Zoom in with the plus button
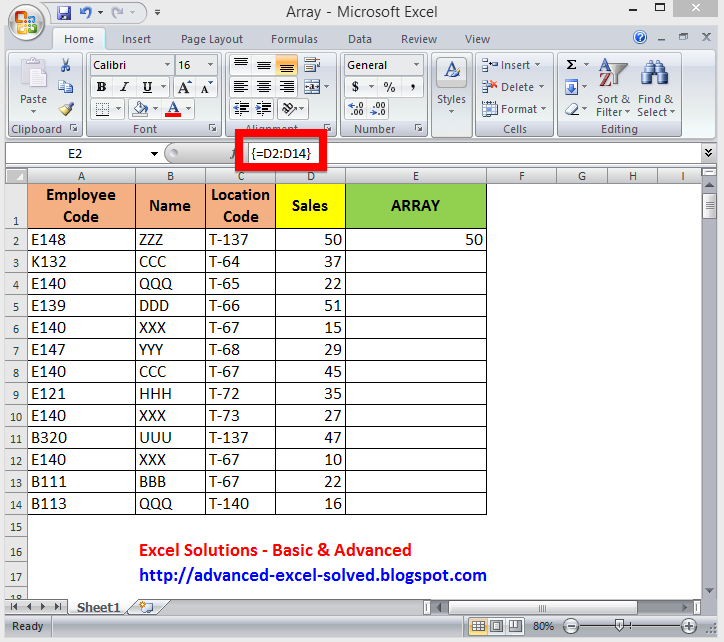Viewport: 724px width, 642px height. [689, 626]
